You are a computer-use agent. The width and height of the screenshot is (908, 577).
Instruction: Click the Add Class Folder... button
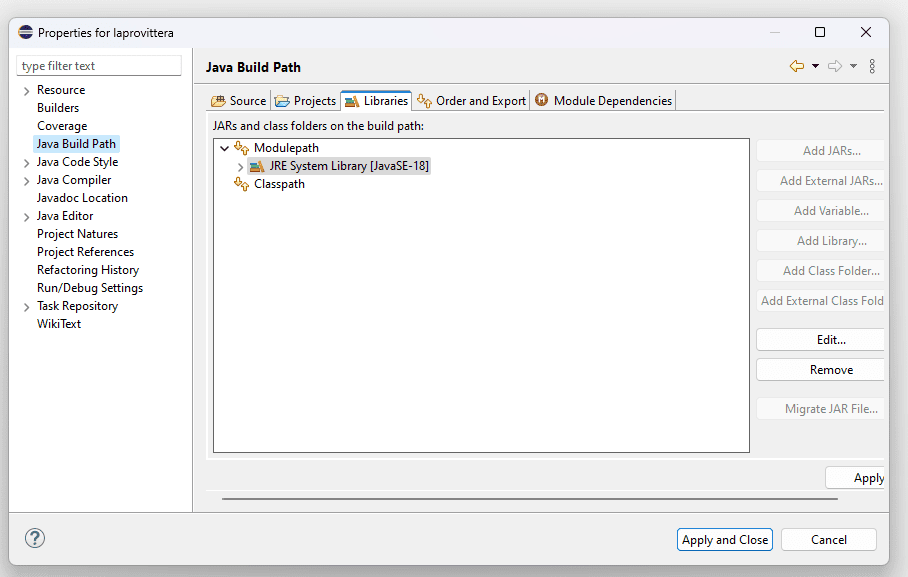pyautogui.click(x=821, y=271)
